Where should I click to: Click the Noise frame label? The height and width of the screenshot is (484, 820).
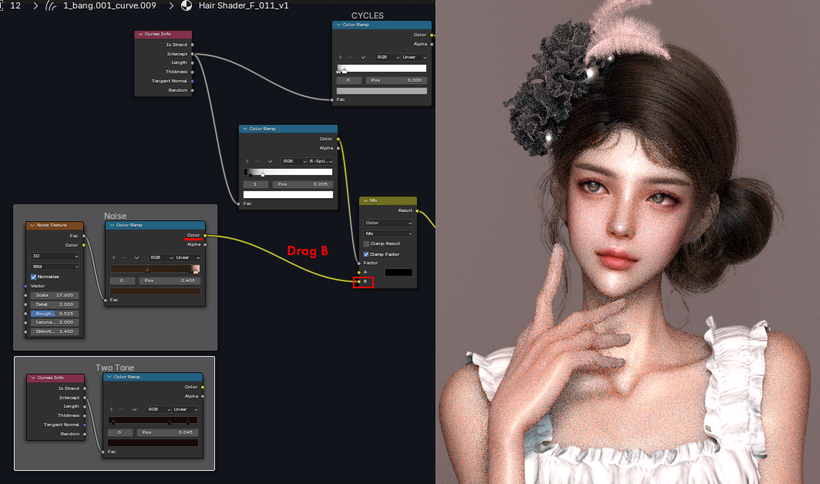click(115, 216)
